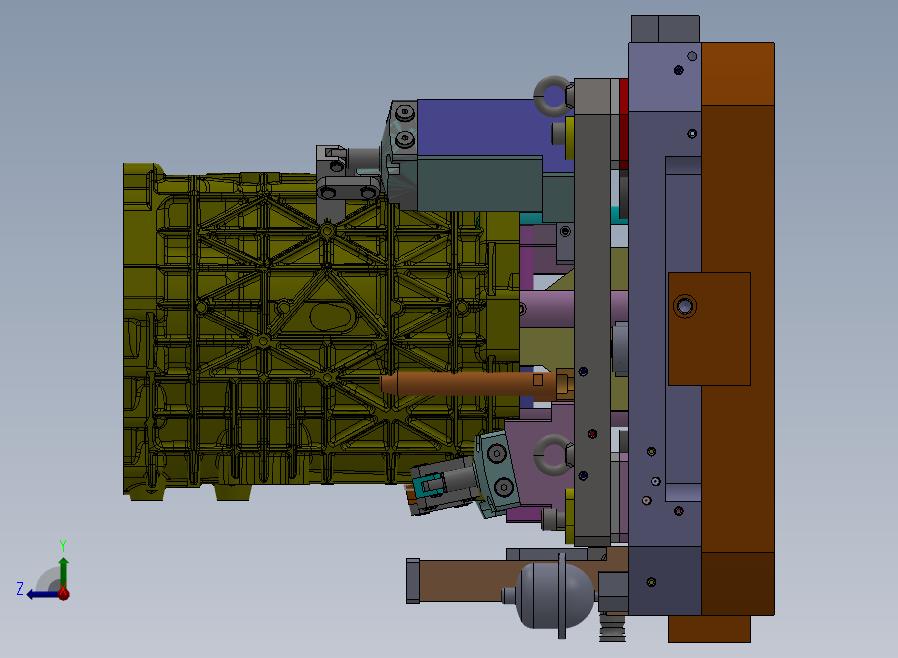Click the blue Z axis of the orientation triad
Image resolution: width=898 pixels, height=658 pixels.
(x=43, y=594)
